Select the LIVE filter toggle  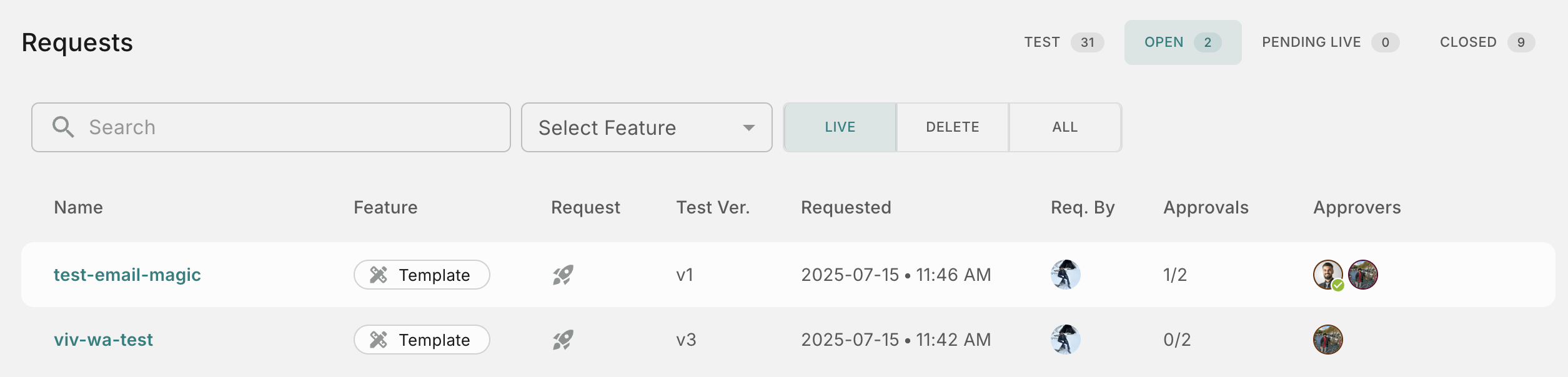pos(840,127)
